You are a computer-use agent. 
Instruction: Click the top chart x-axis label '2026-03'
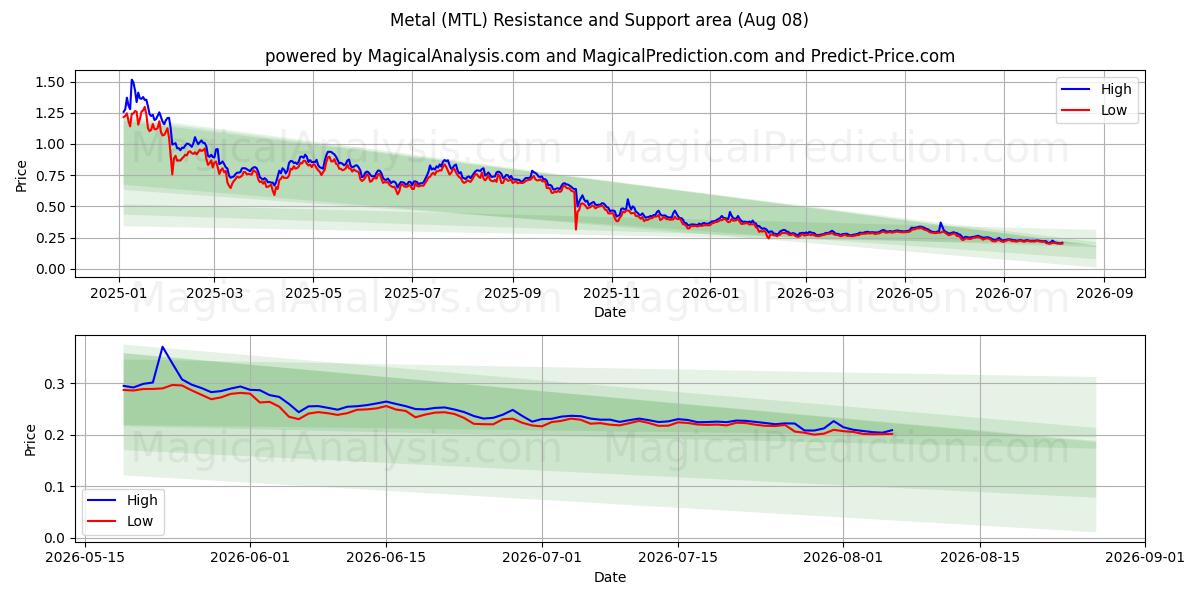click(806, 293)
